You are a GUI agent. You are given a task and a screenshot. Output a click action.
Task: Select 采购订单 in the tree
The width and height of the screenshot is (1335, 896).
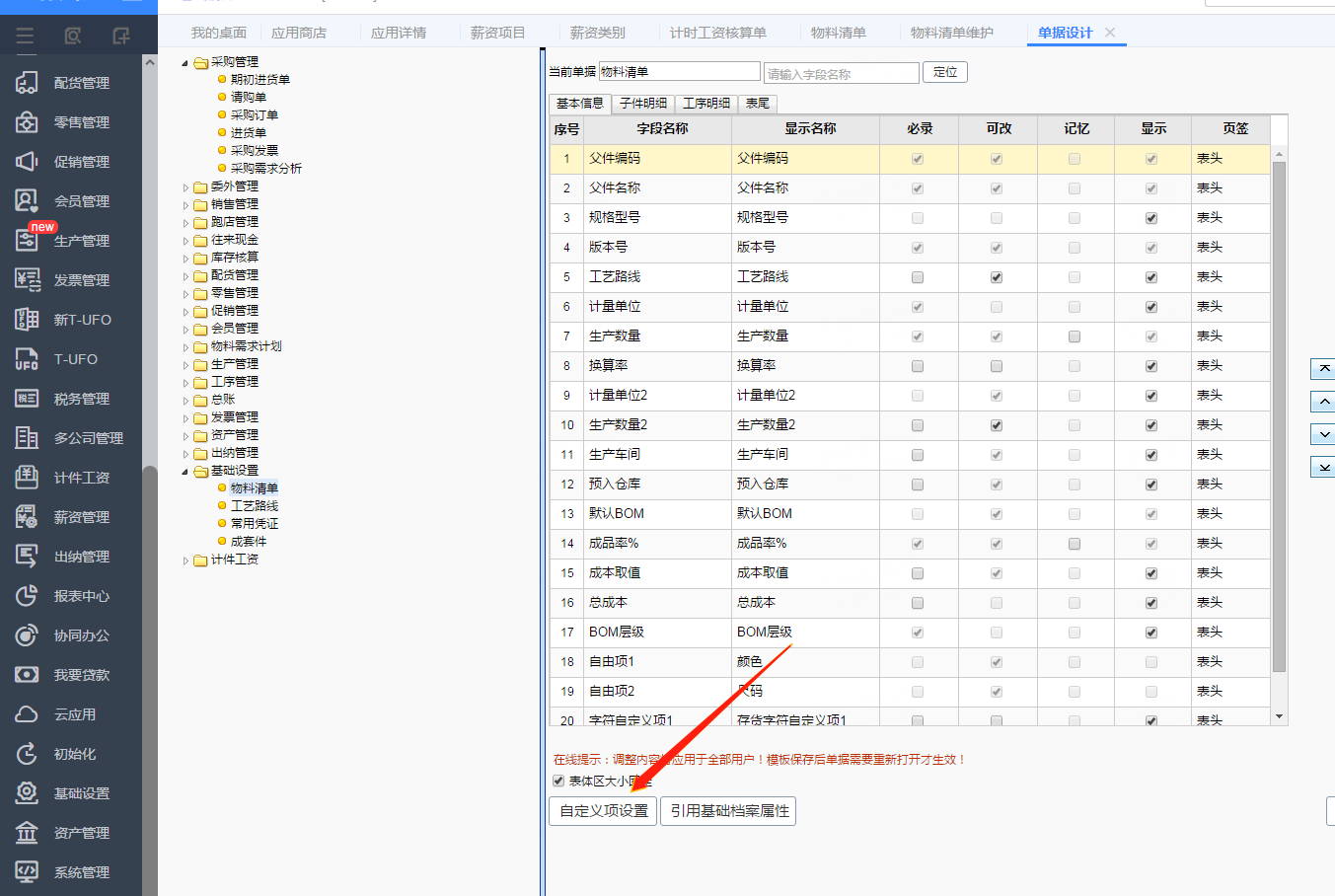255,115
